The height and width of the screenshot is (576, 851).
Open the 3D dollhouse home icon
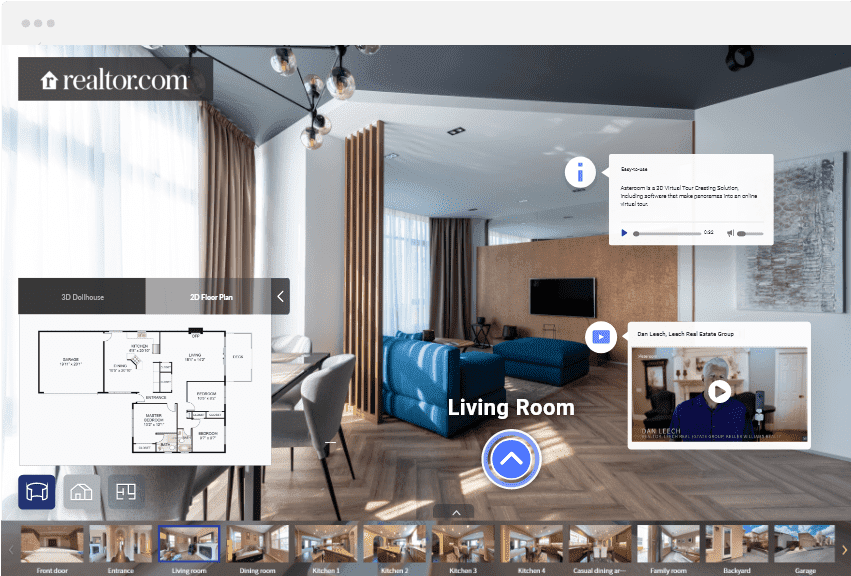coord(81,491)
